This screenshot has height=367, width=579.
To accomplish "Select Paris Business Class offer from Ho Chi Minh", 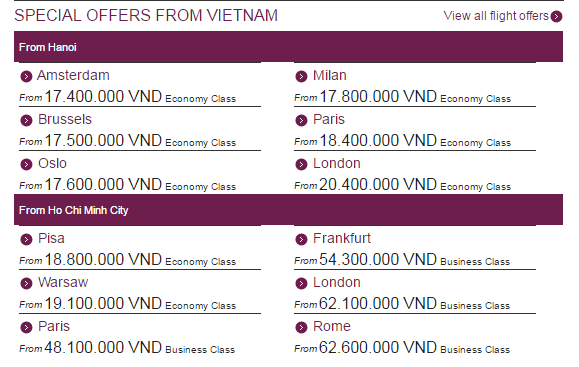I will (54, 326).
